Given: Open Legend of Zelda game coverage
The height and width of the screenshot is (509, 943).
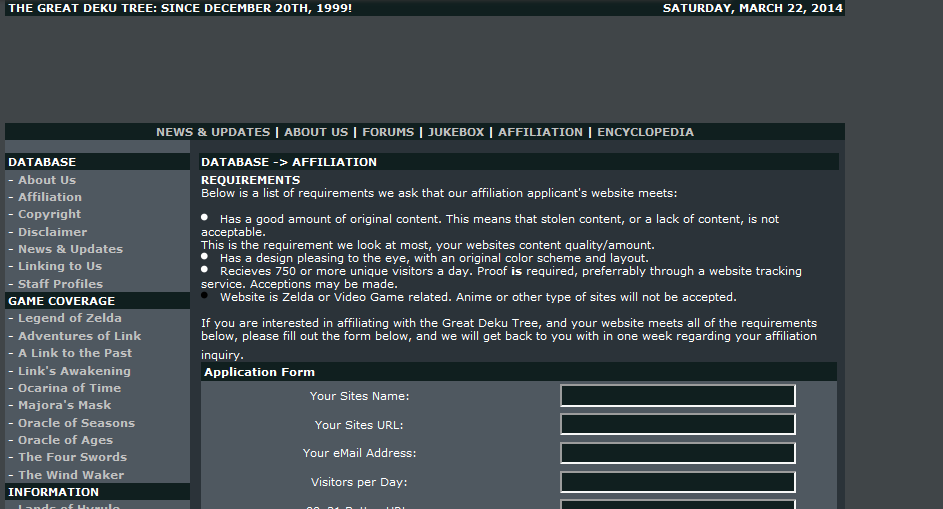Looking at the screenshot, I should pyautogui.click(x=70, y=318).
